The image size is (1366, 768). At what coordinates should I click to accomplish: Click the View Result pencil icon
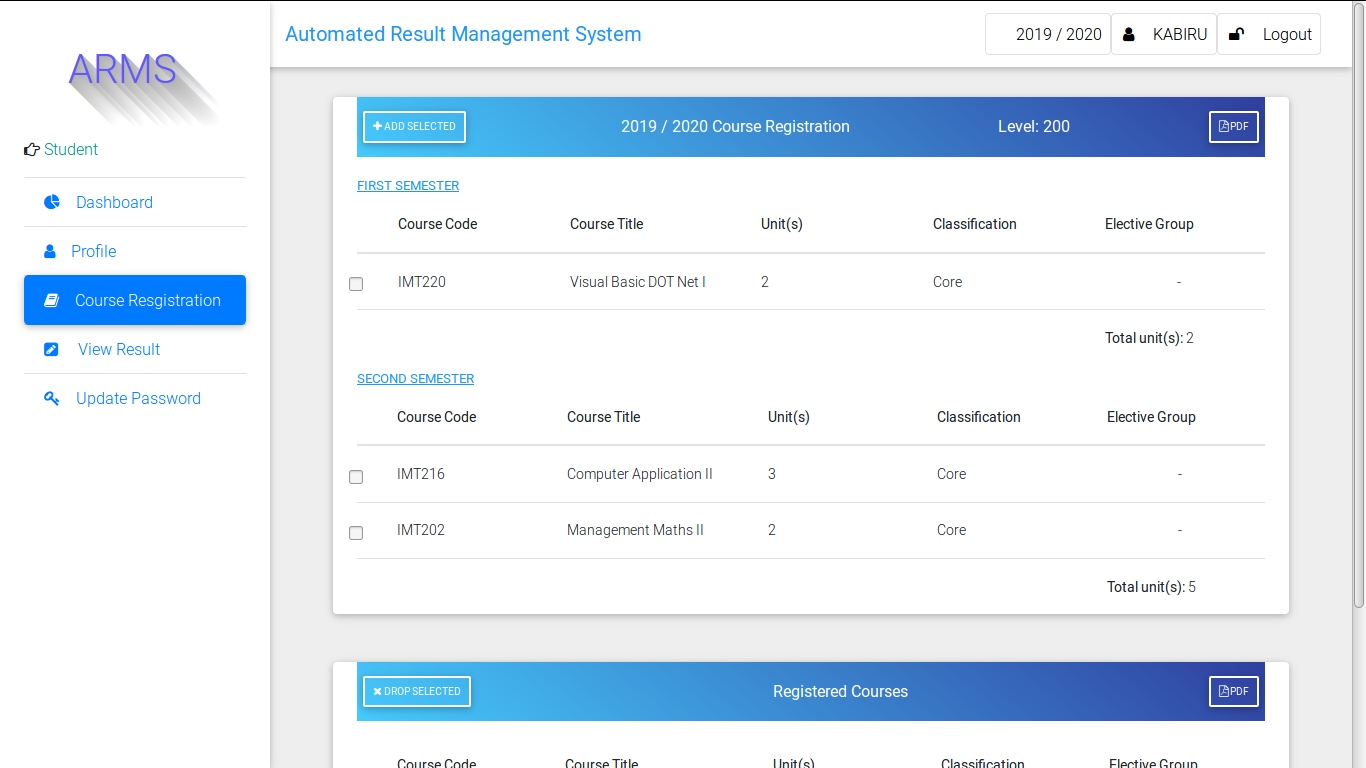tap(51, 349)
